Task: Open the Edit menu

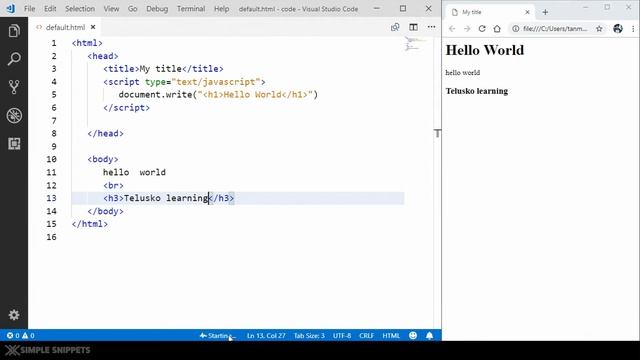Action: click(x=50, y=9)
